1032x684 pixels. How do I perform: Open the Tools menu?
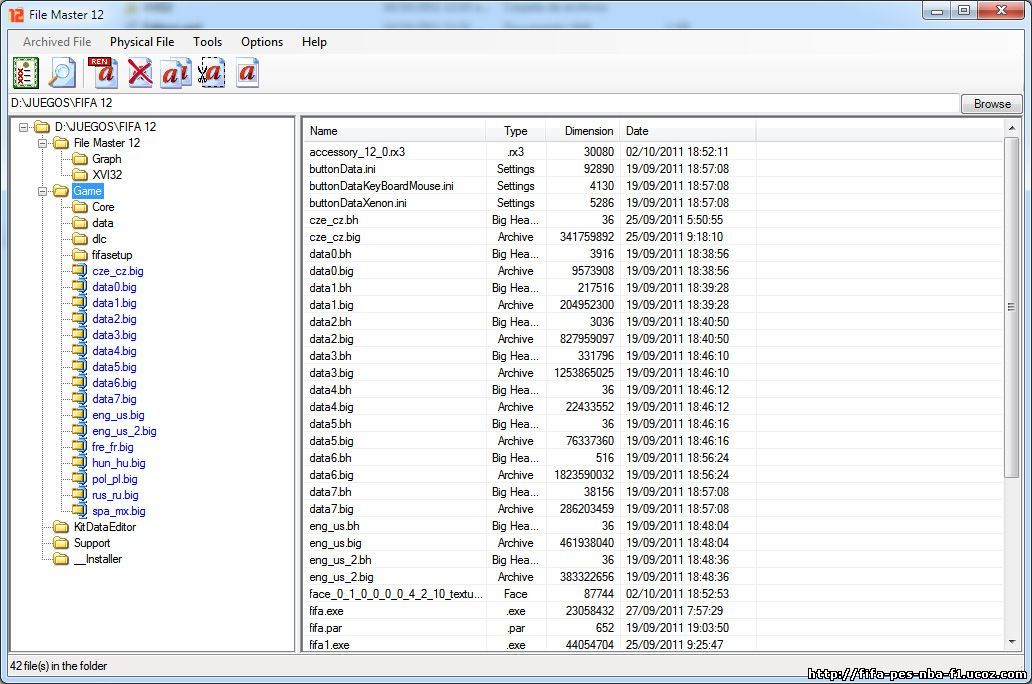pos(207,41)
